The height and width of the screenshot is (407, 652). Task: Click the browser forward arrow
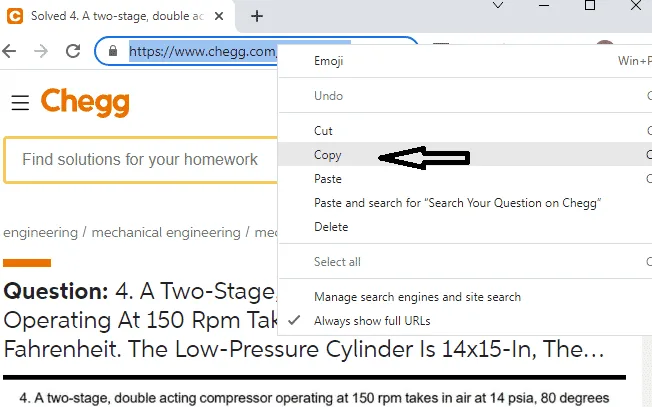[x=41, y=52]
